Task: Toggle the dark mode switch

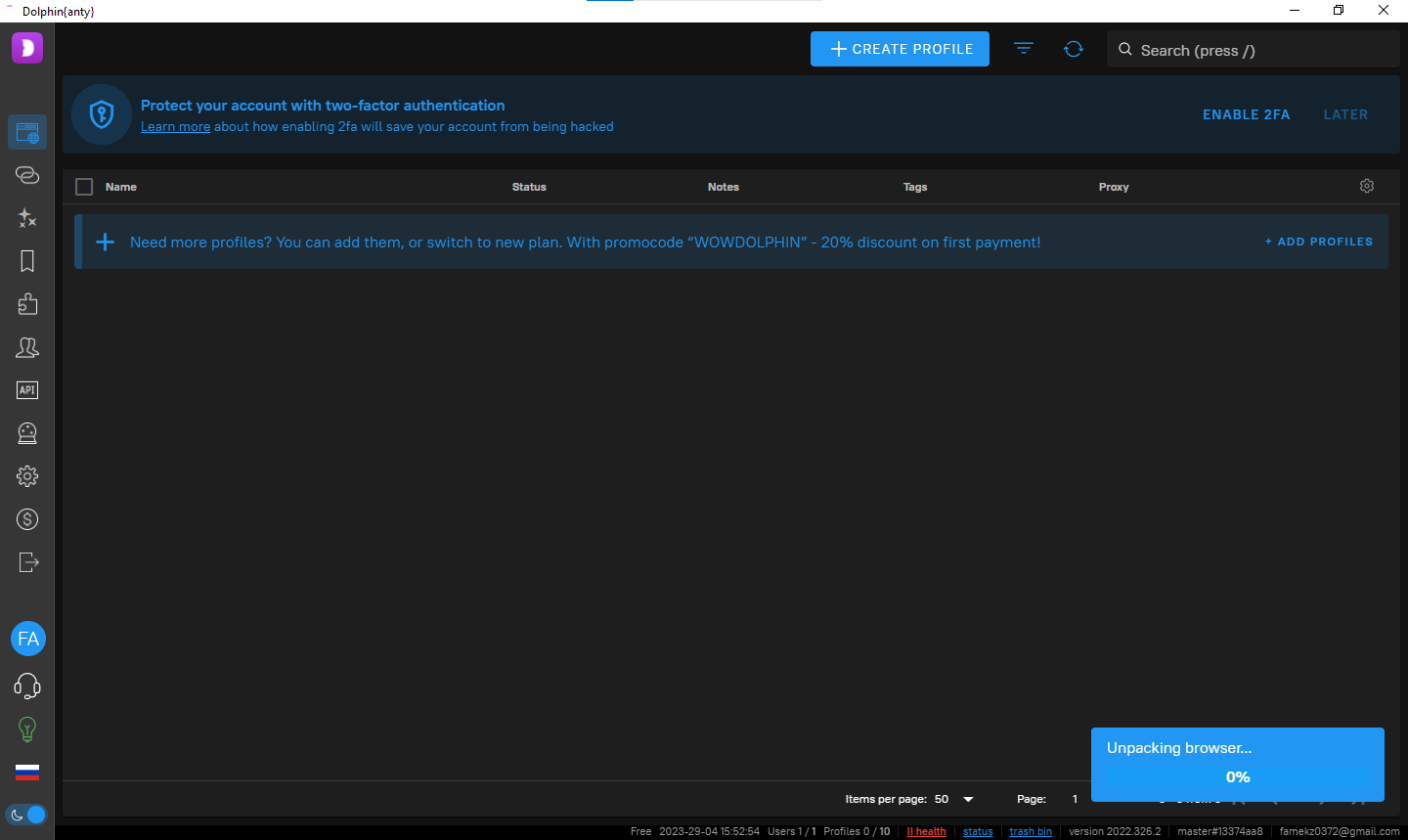Action: [27, 814]
